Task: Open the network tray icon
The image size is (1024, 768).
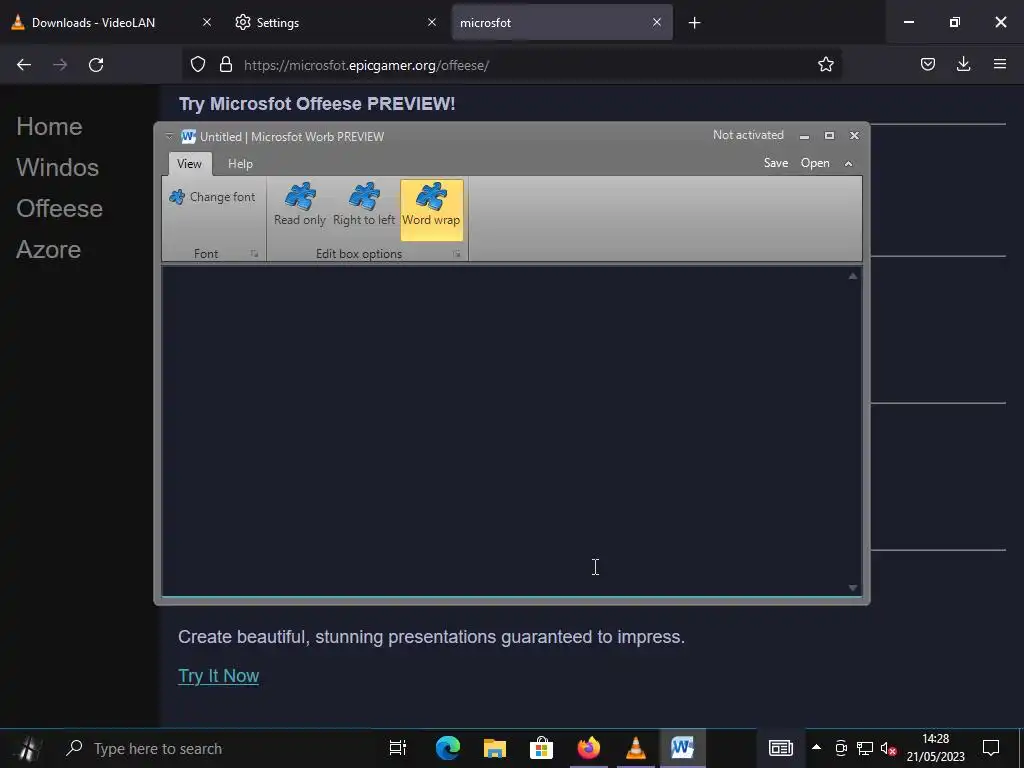Action: (865, 748)
